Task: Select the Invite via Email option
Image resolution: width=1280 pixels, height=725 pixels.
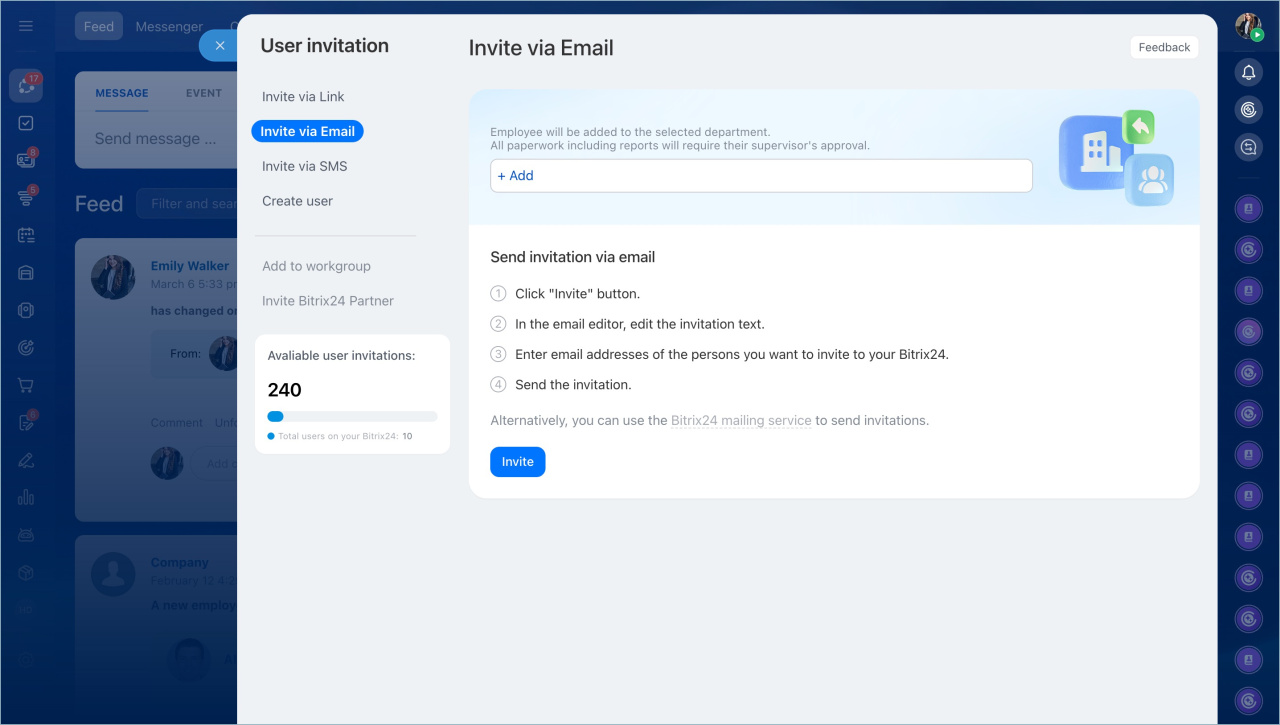Action: click(307, 131)
